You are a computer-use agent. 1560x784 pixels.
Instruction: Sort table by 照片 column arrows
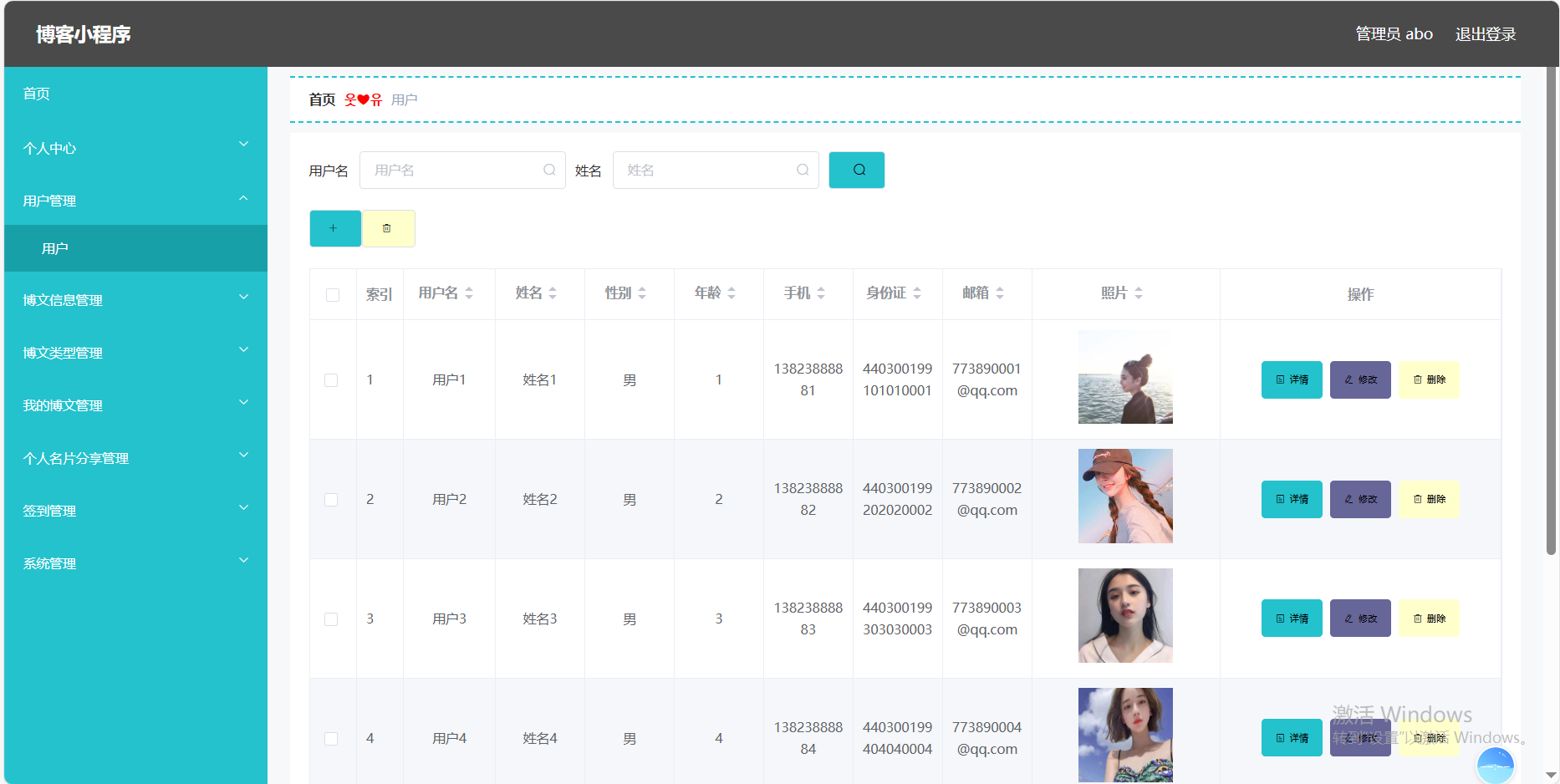1139,293
